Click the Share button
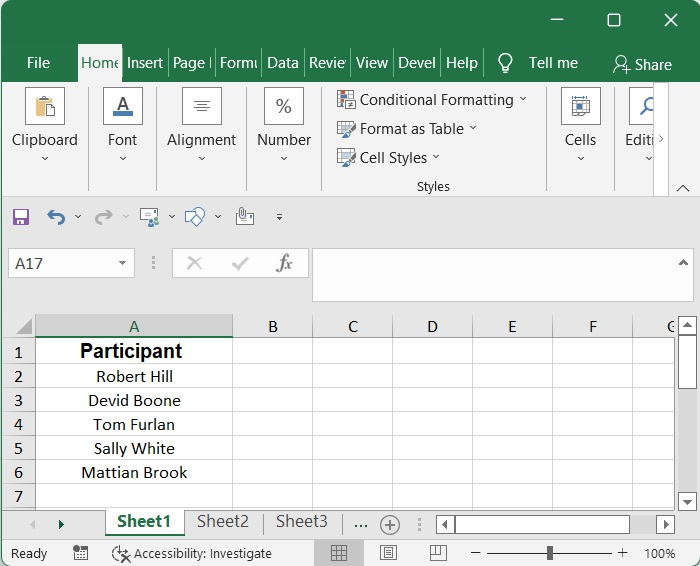 click(642, 64)
